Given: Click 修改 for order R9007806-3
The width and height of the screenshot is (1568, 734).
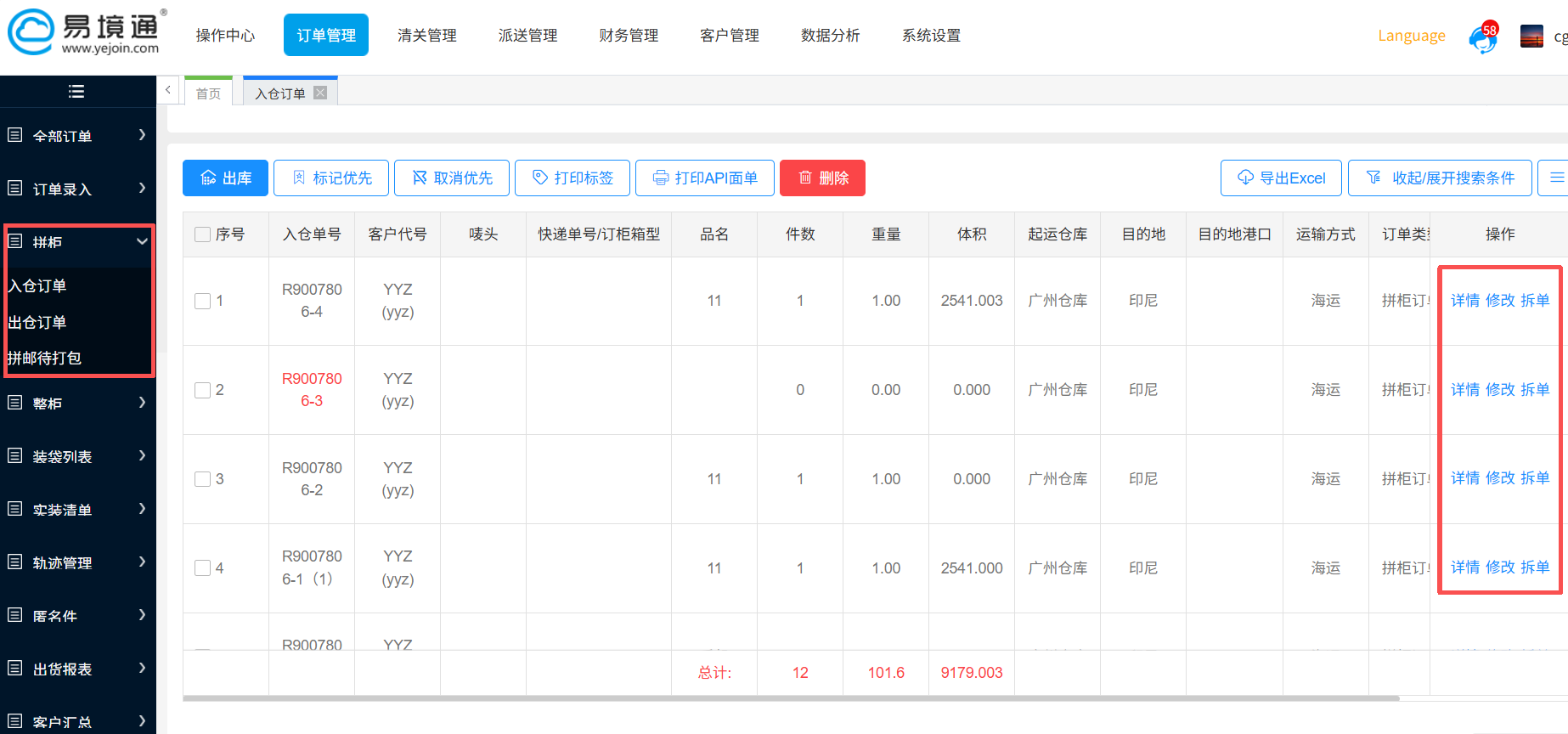Looking at the screenshot, I should pos(1500,389).
